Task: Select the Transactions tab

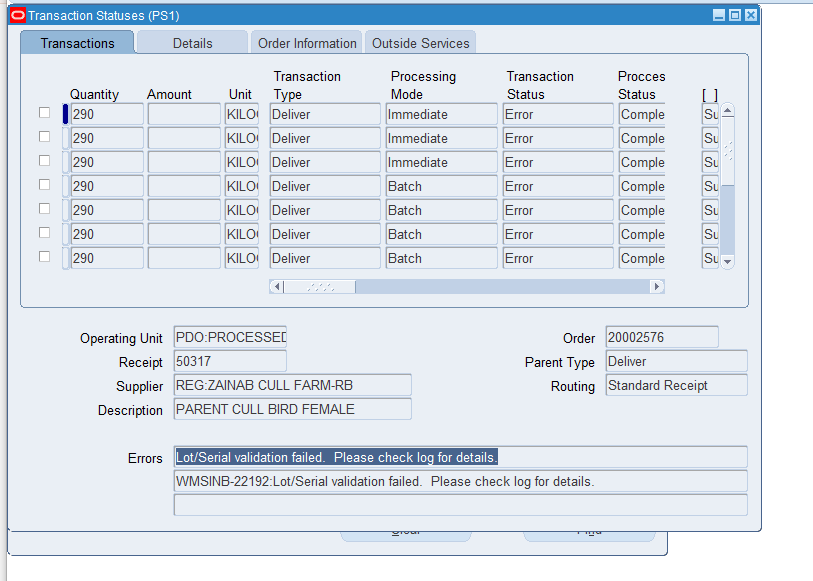Action: [x=77, y=43]
